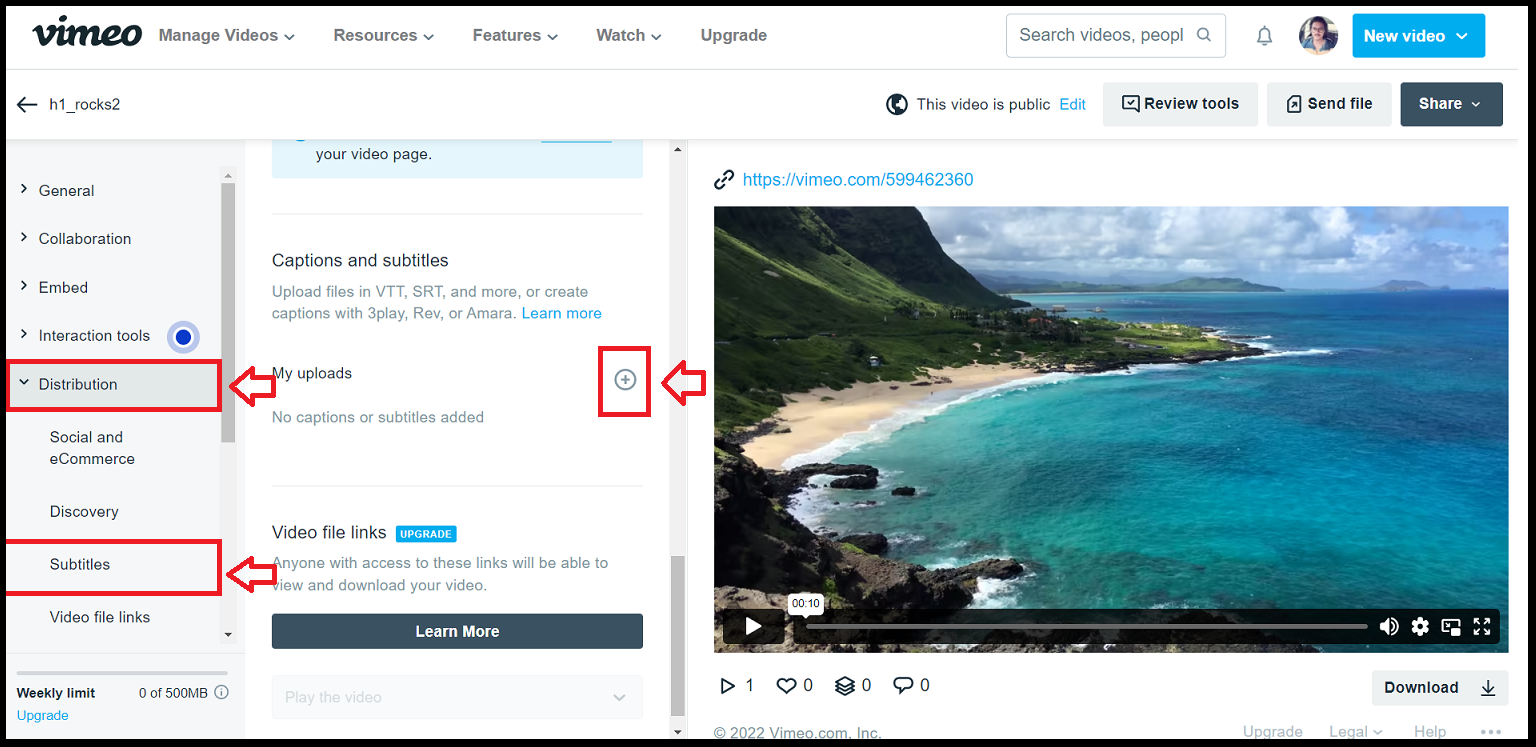The image size is (1536, 747).
Task: Click the sidebar scroll down arrow
Action: point(228,635)
